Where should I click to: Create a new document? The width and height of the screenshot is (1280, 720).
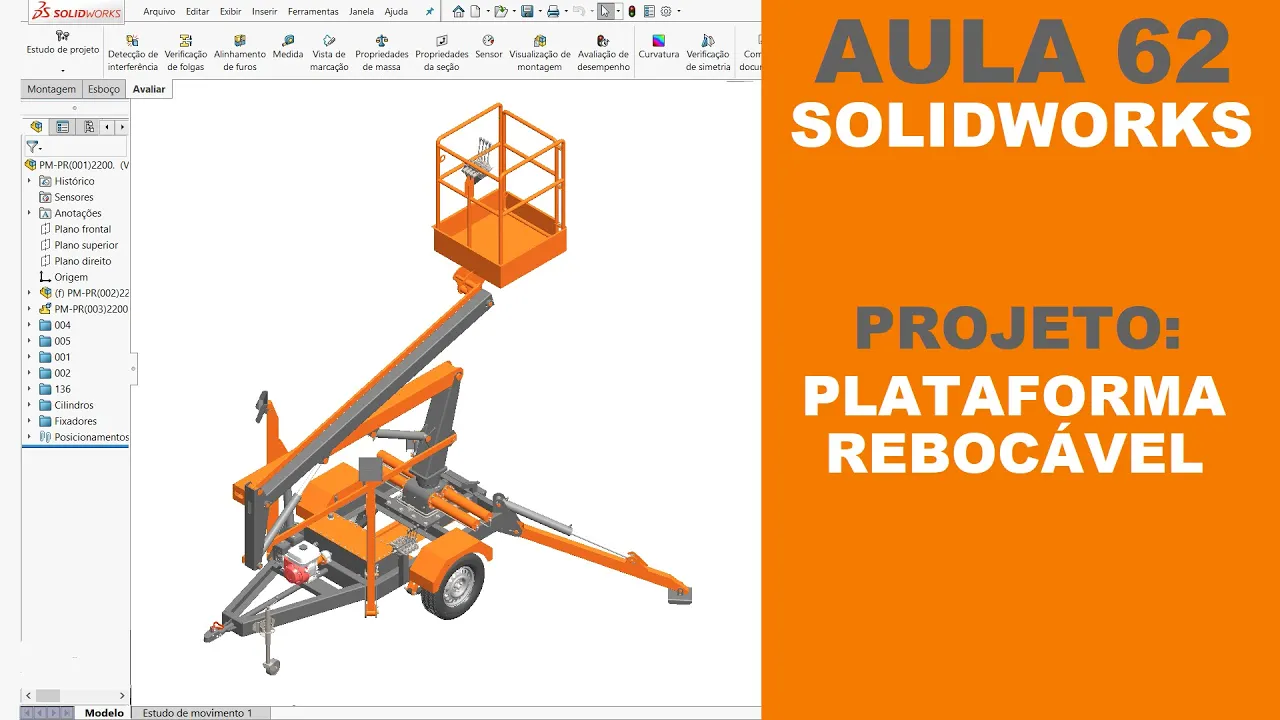(475, 12)
